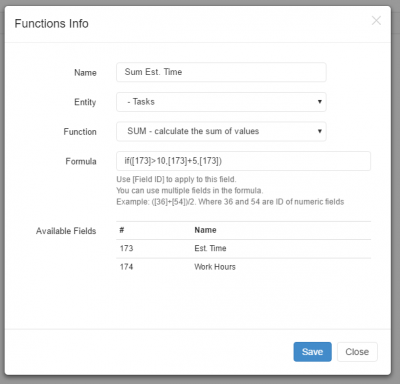Select field ID 173 in table
The image size is (400, 384).
tap(126, 248)
